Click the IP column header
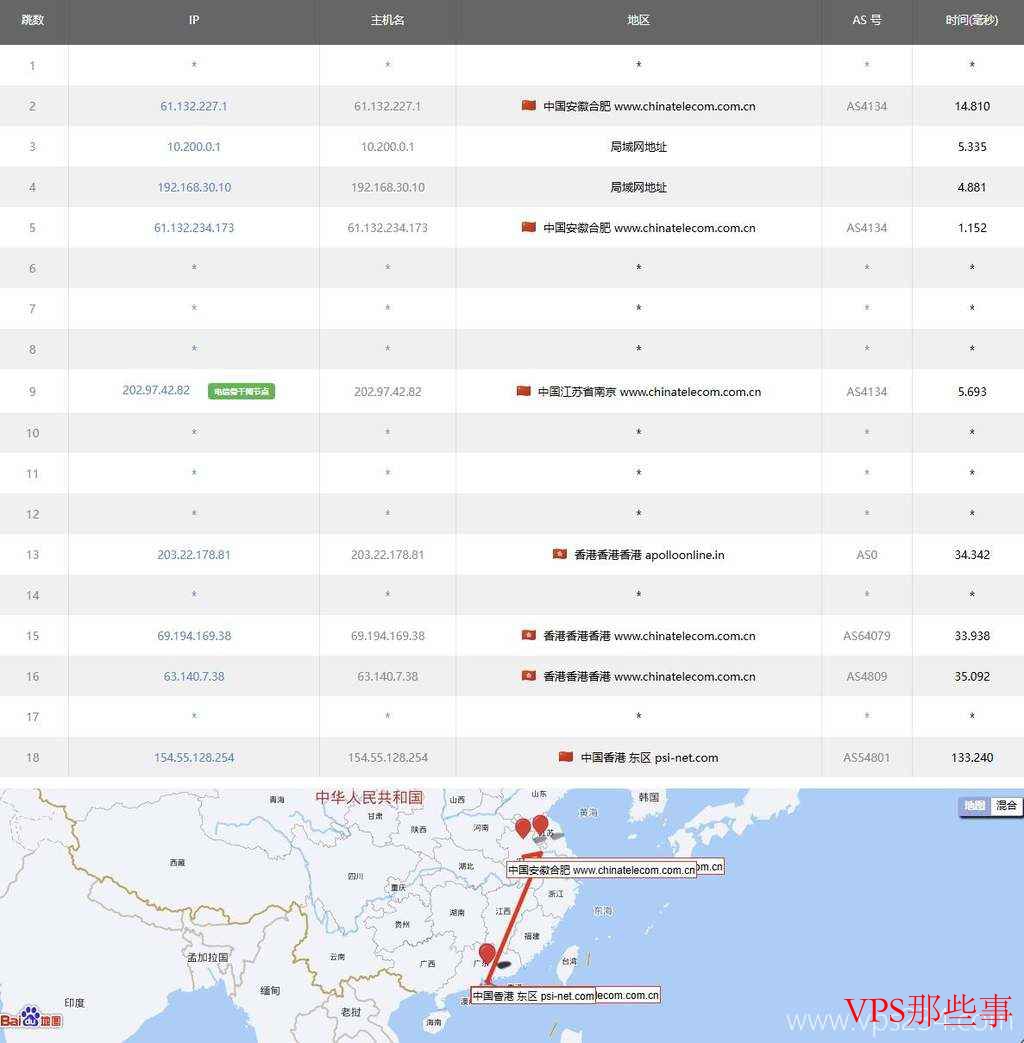1024x1043 pixels. [194, 21]
